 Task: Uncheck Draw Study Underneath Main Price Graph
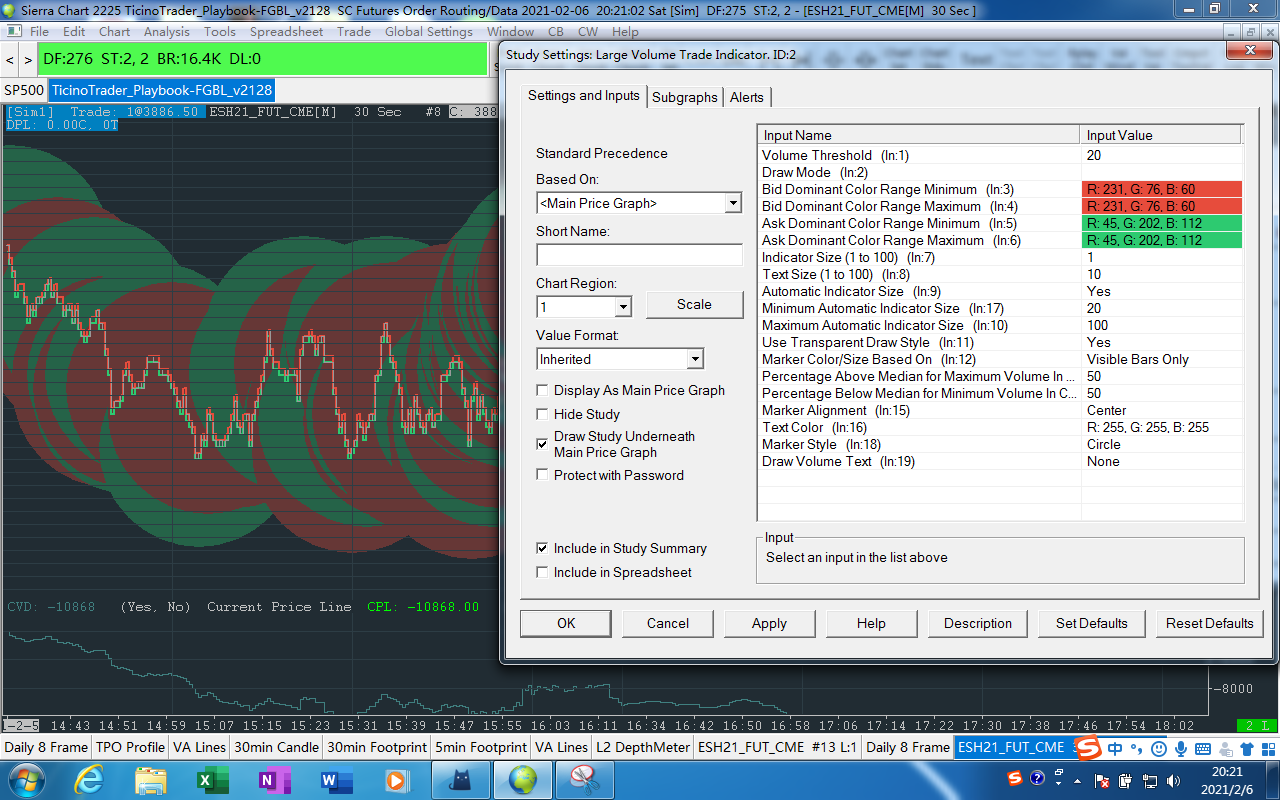pyautogui.click(x=543, y=443)
